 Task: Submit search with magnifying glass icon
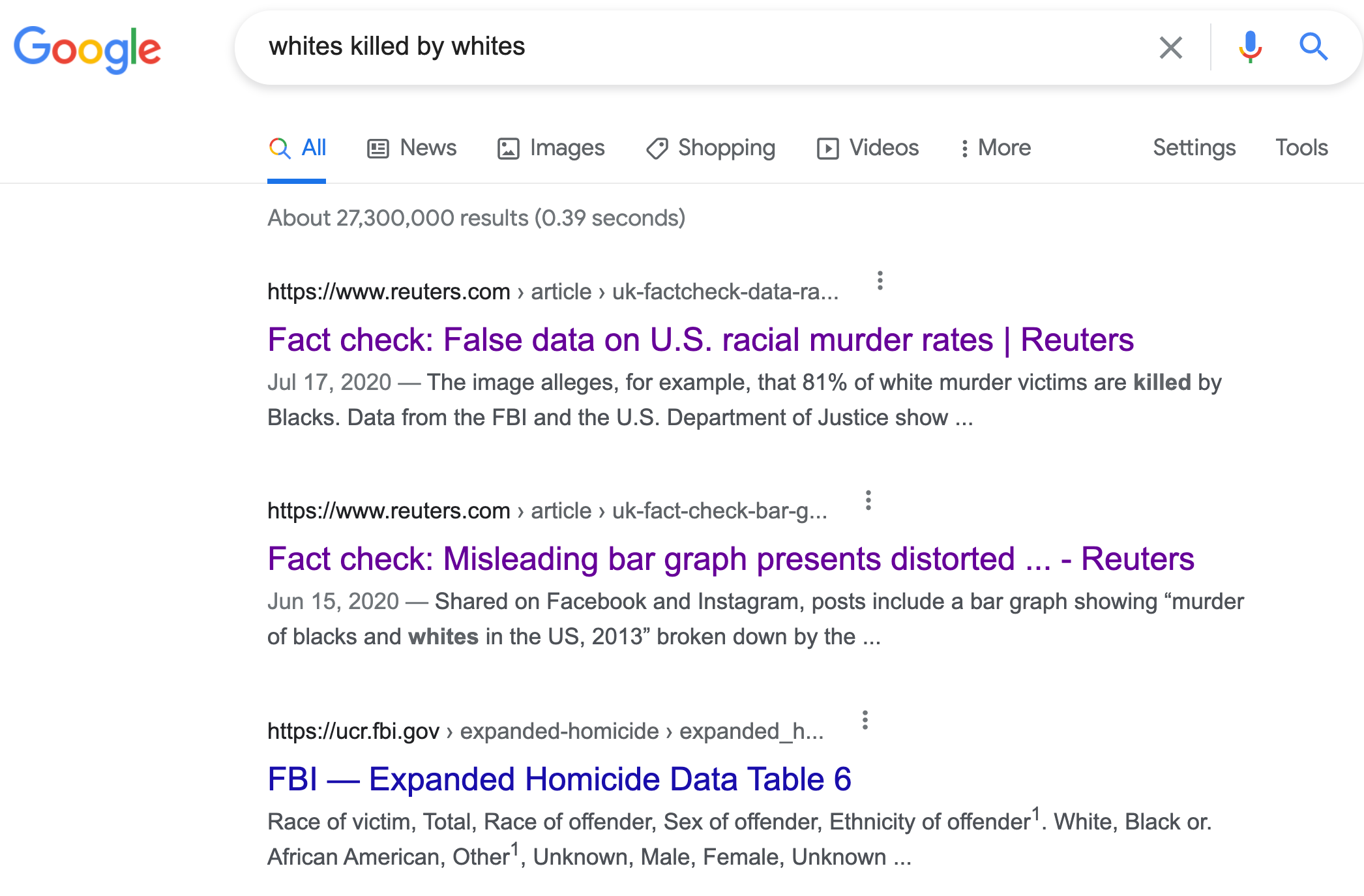[1313, 47]
